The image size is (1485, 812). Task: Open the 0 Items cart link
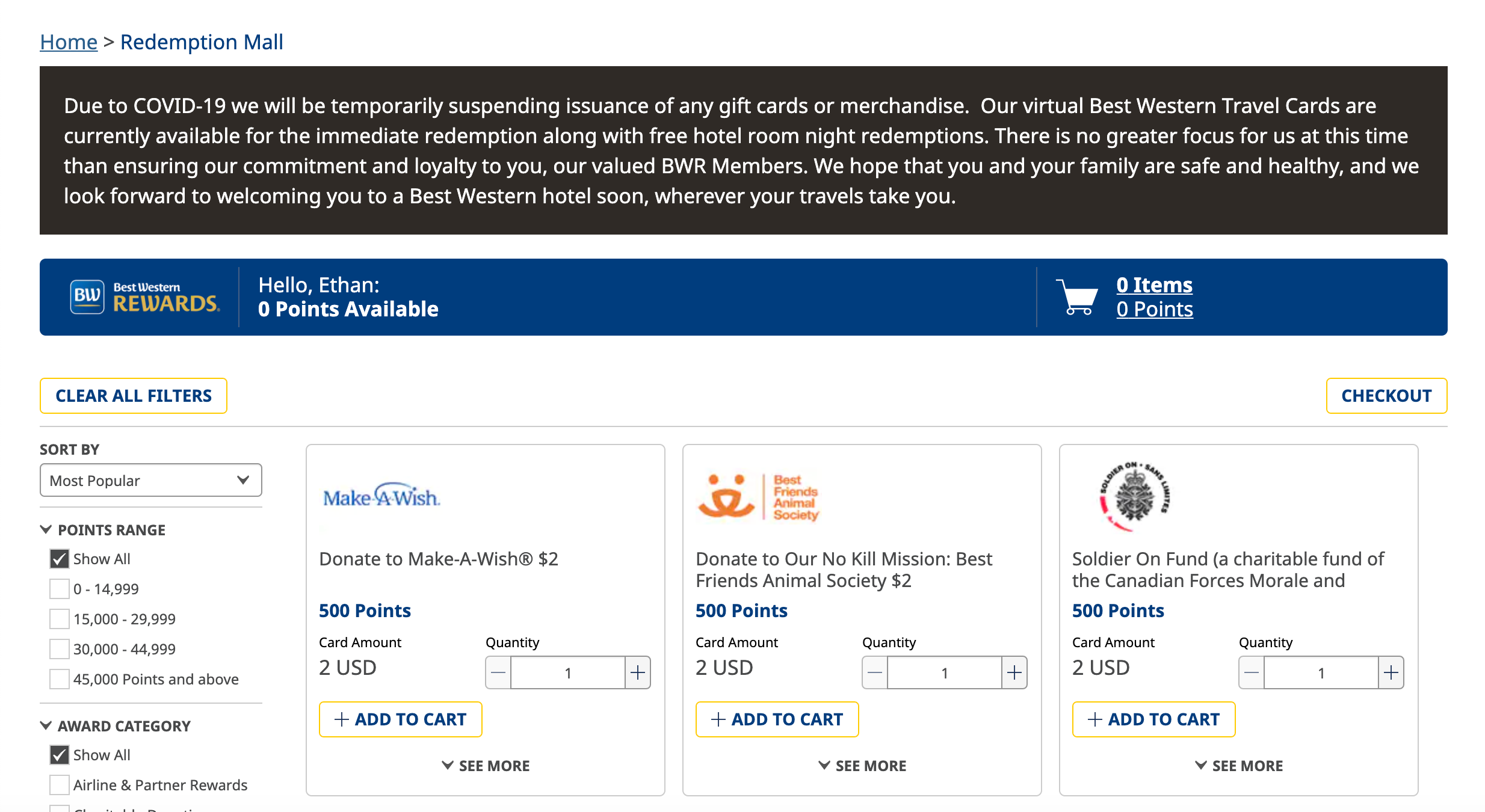(1154, 285)
